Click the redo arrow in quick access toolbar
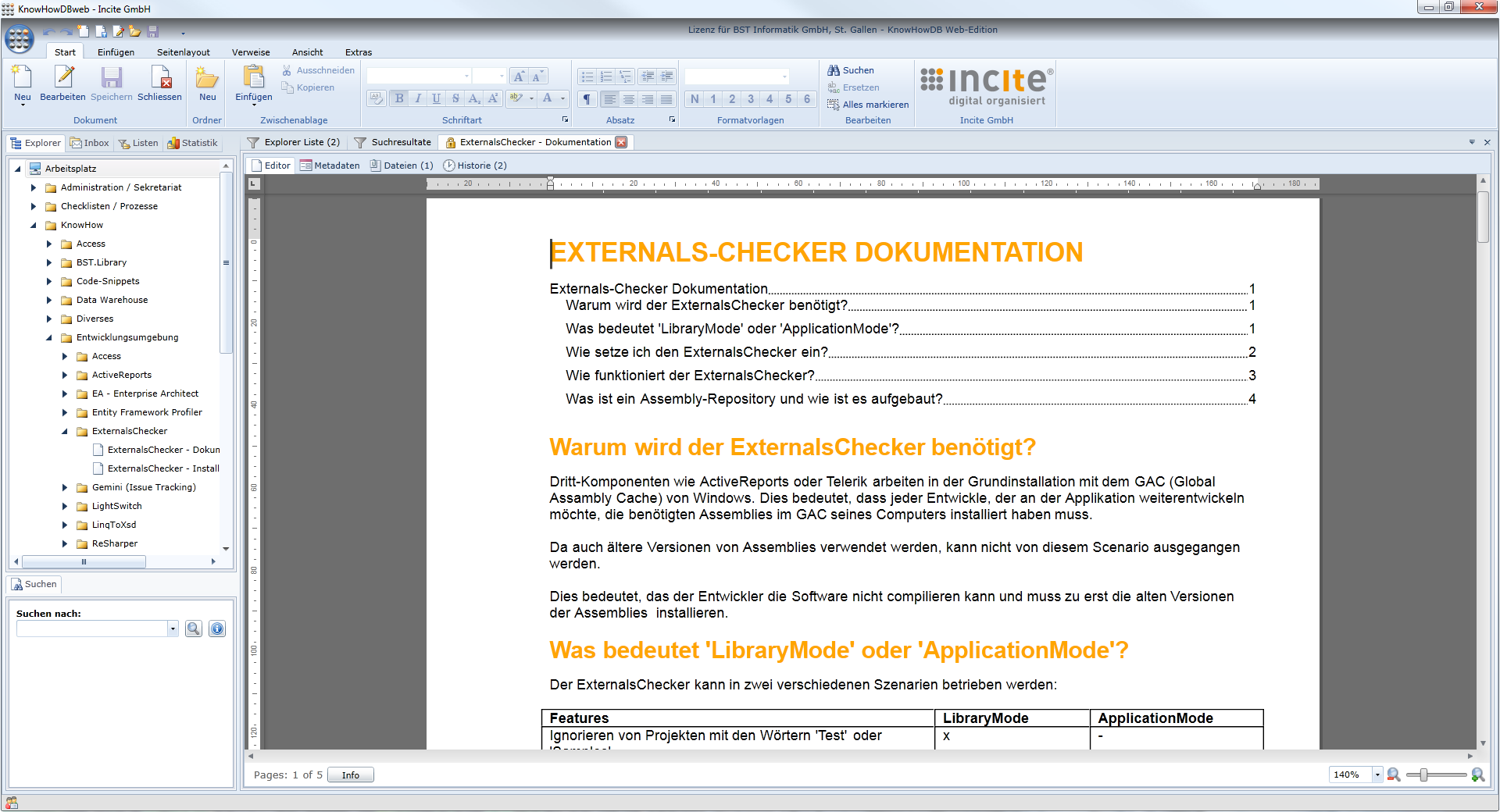Image resolution: width=1500 pixels, height=812 pixels. pos(66,32)
